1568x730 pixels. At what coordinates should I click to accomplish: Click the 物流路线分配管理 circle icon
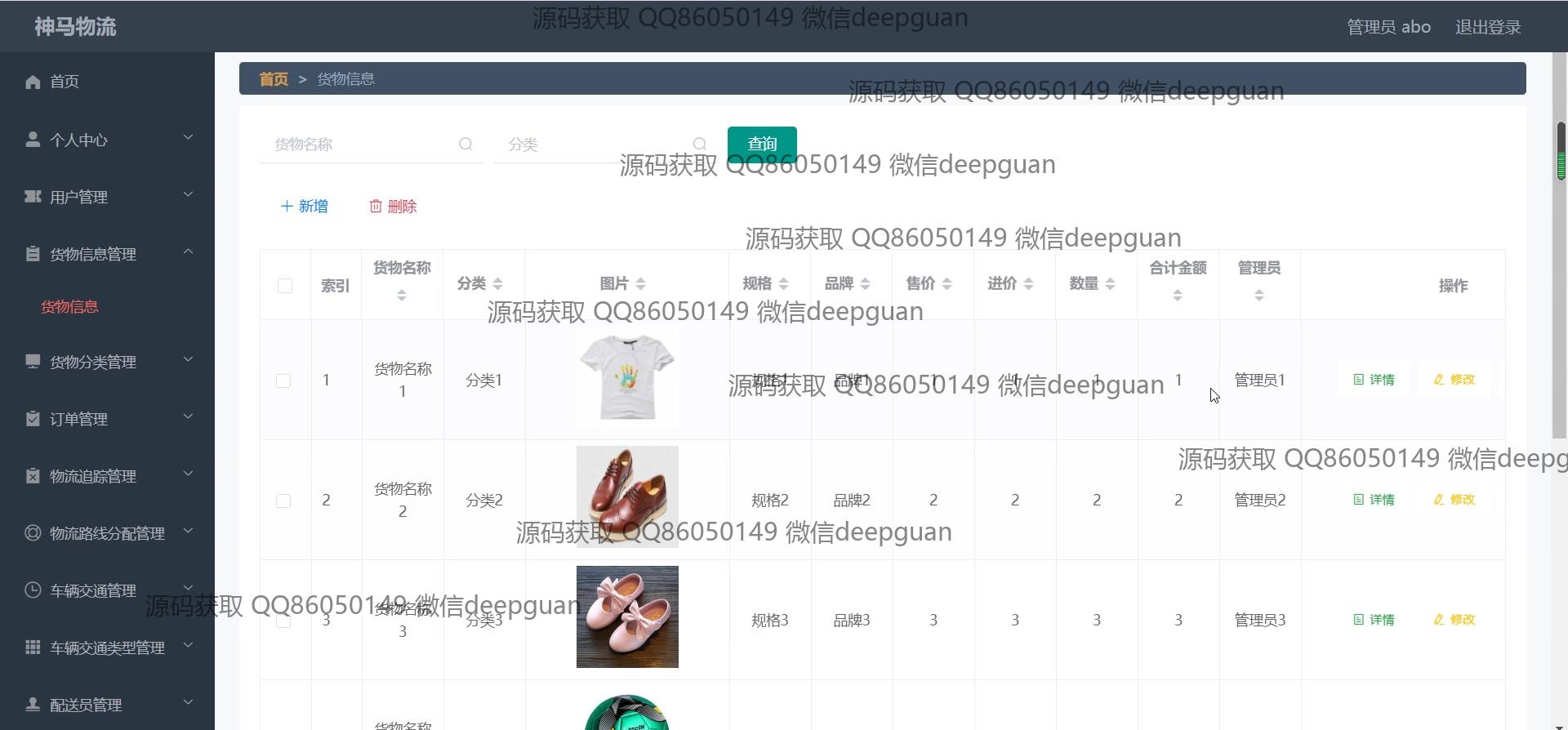click(33, 533)
